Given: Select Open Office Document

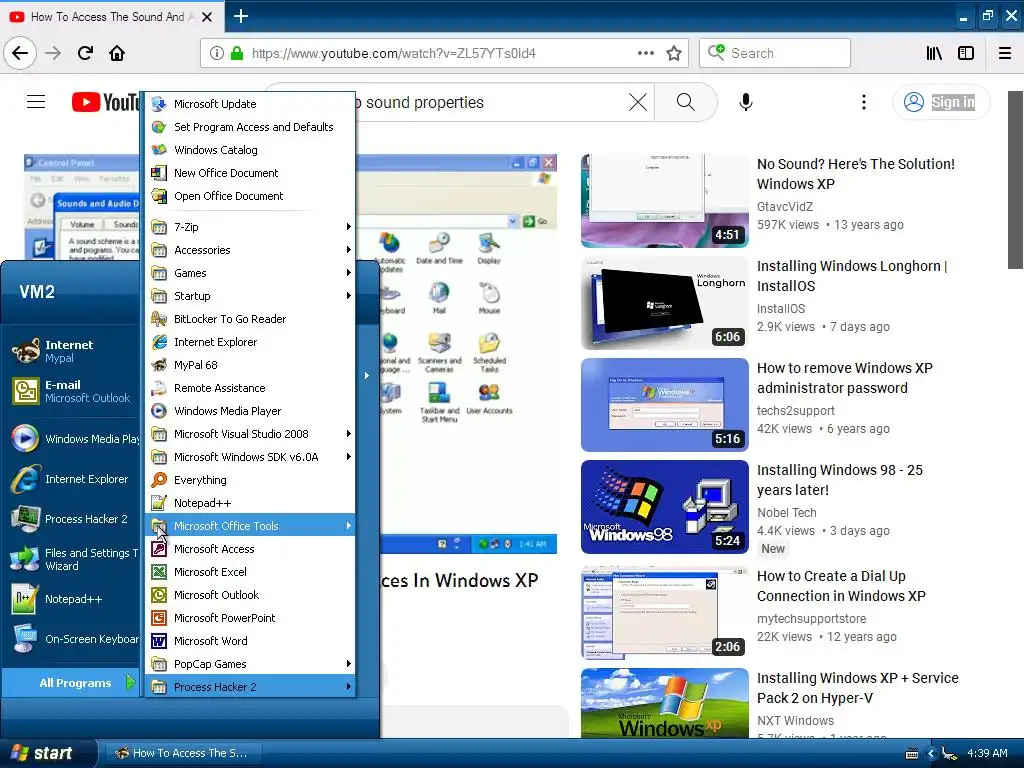Looking at the screenshot, I should (250, 195).
